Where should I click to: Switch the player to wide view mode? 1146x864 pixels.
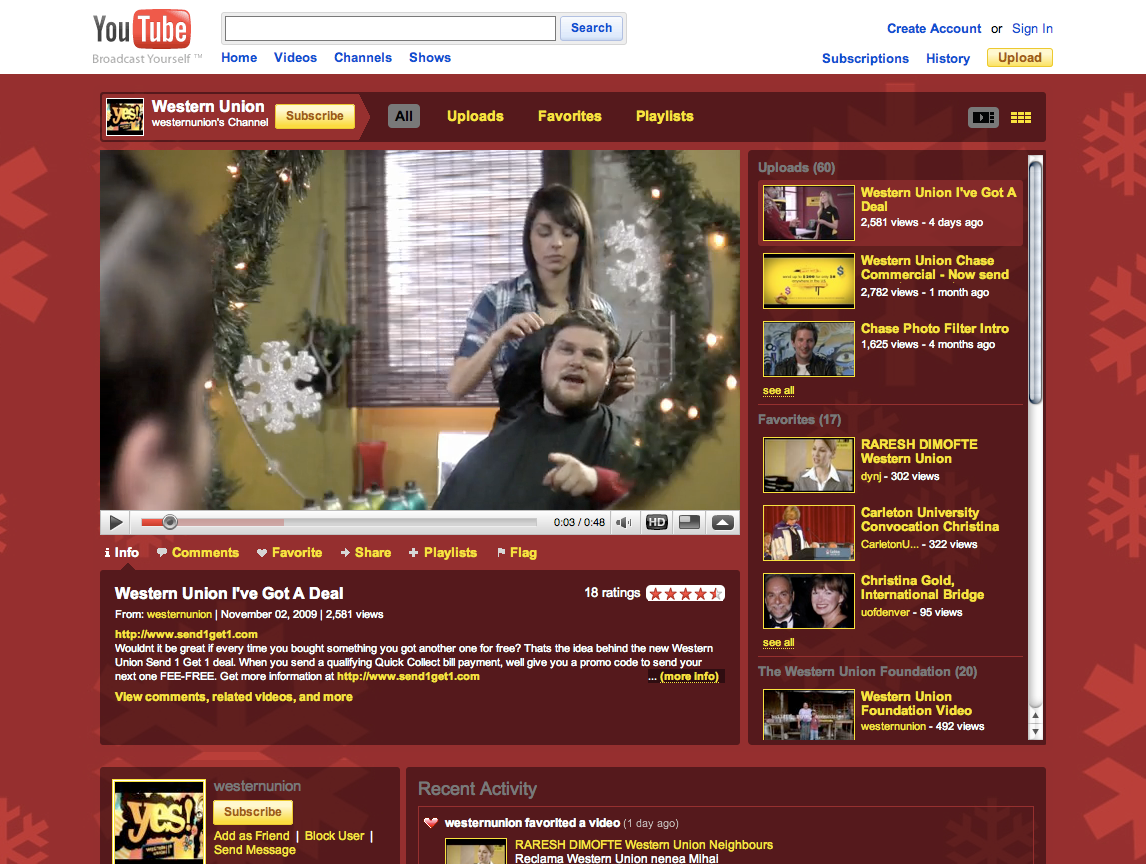pos(689,522)
